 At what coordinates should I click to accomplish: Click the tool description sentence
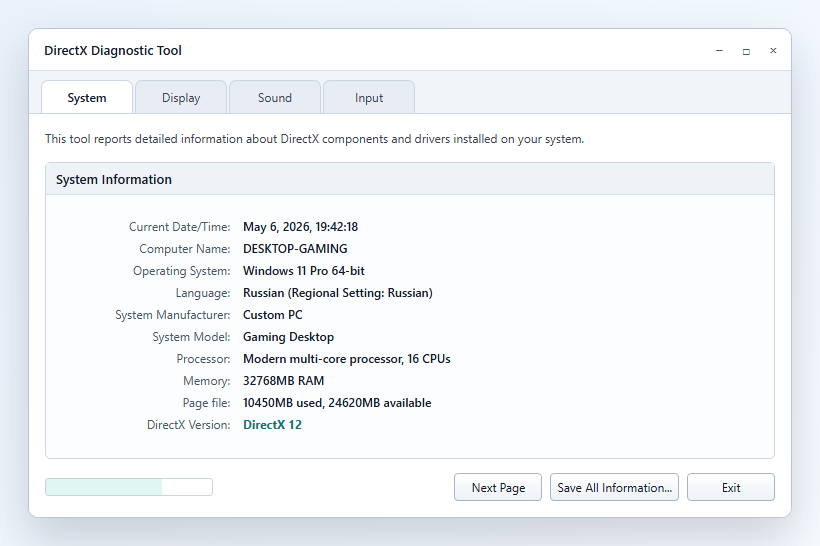(314, 139)
